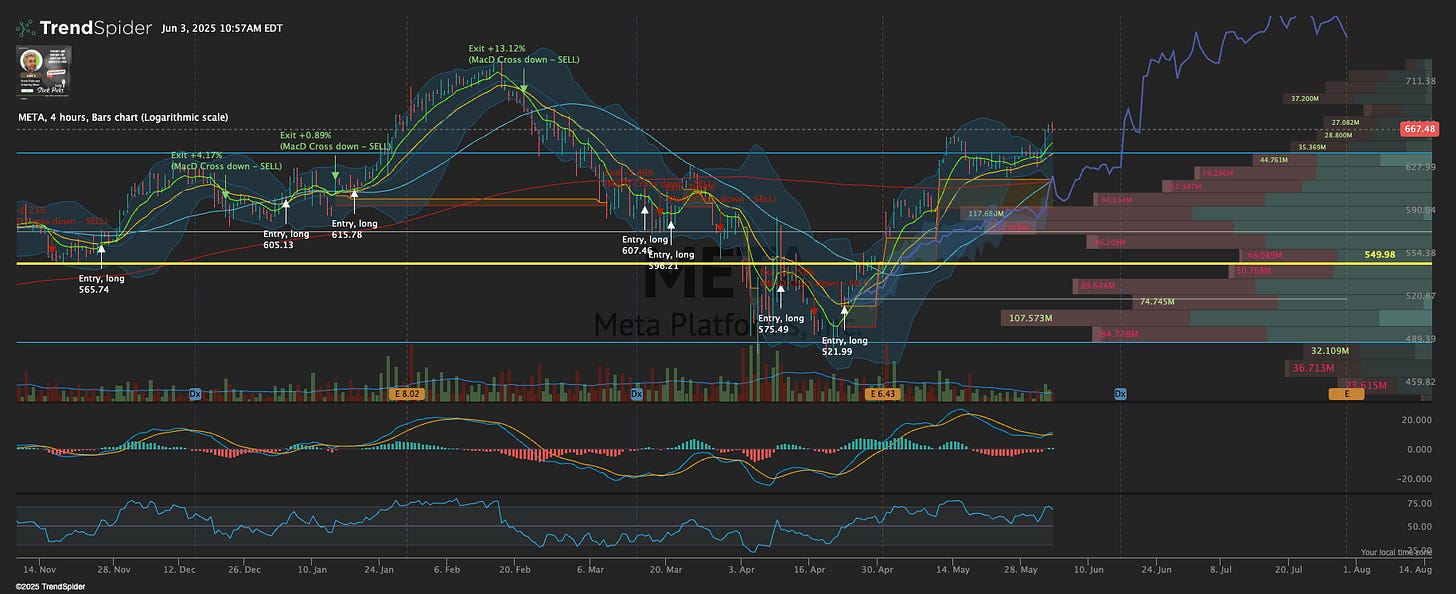Click the March Dx dividend marker
The image size is (1456, 594).
(x=636, y=394)
